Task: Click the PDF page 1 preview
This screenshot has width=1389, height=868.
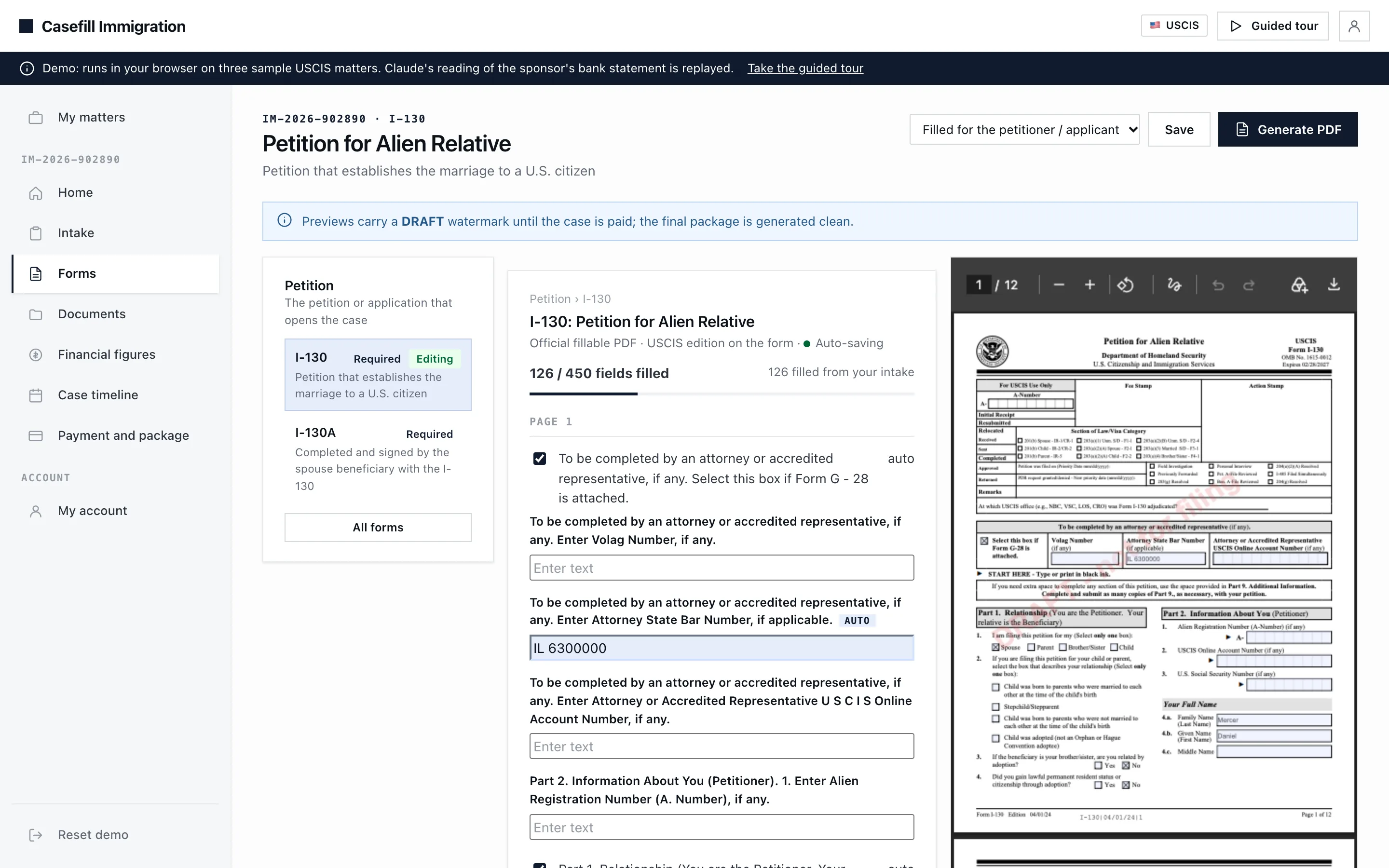Action: 1154,572
